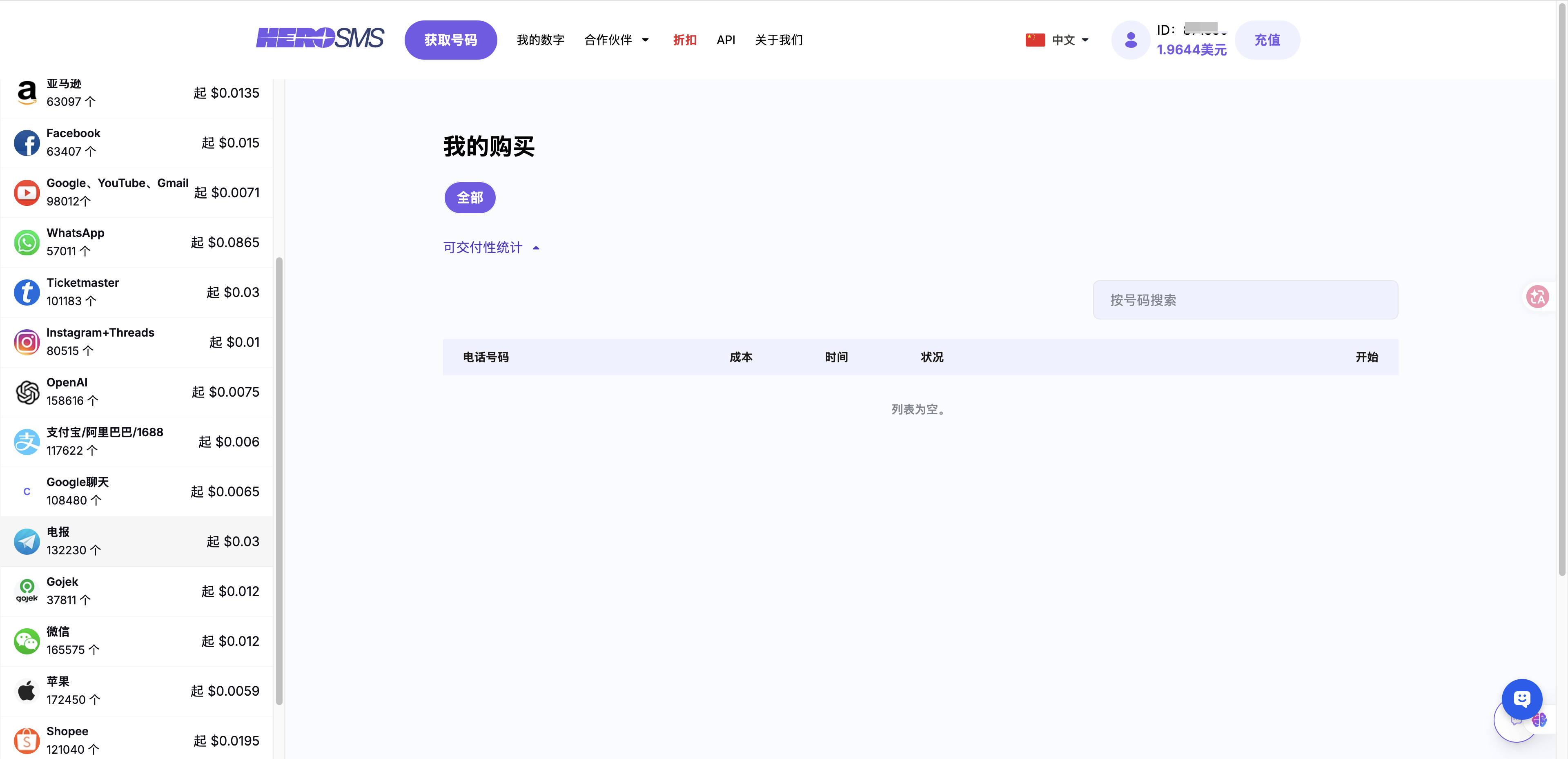The image size is (1568, 759).
Task: Click the 成本 column header
Action: coord(741,357)
